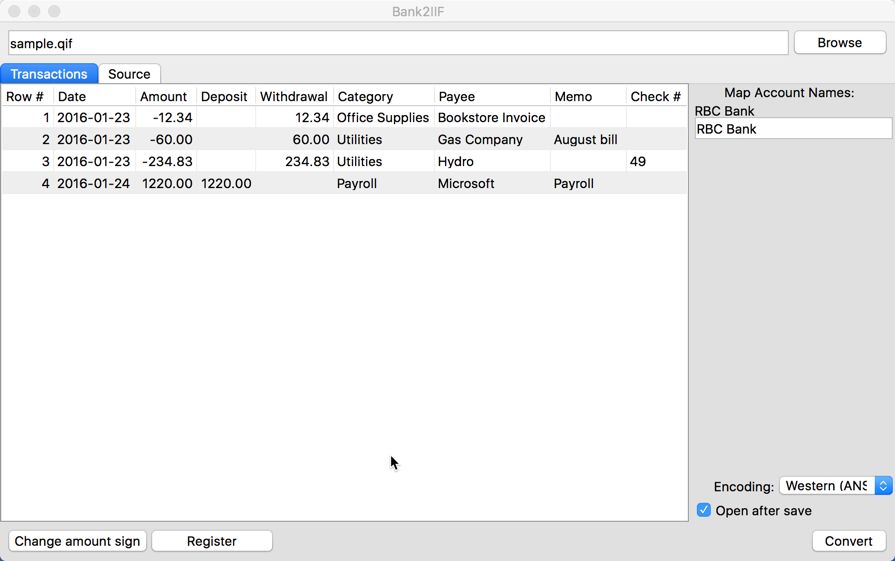Select the date cell in row 1
The image size is (895, 561).
[x=94, y=118]
